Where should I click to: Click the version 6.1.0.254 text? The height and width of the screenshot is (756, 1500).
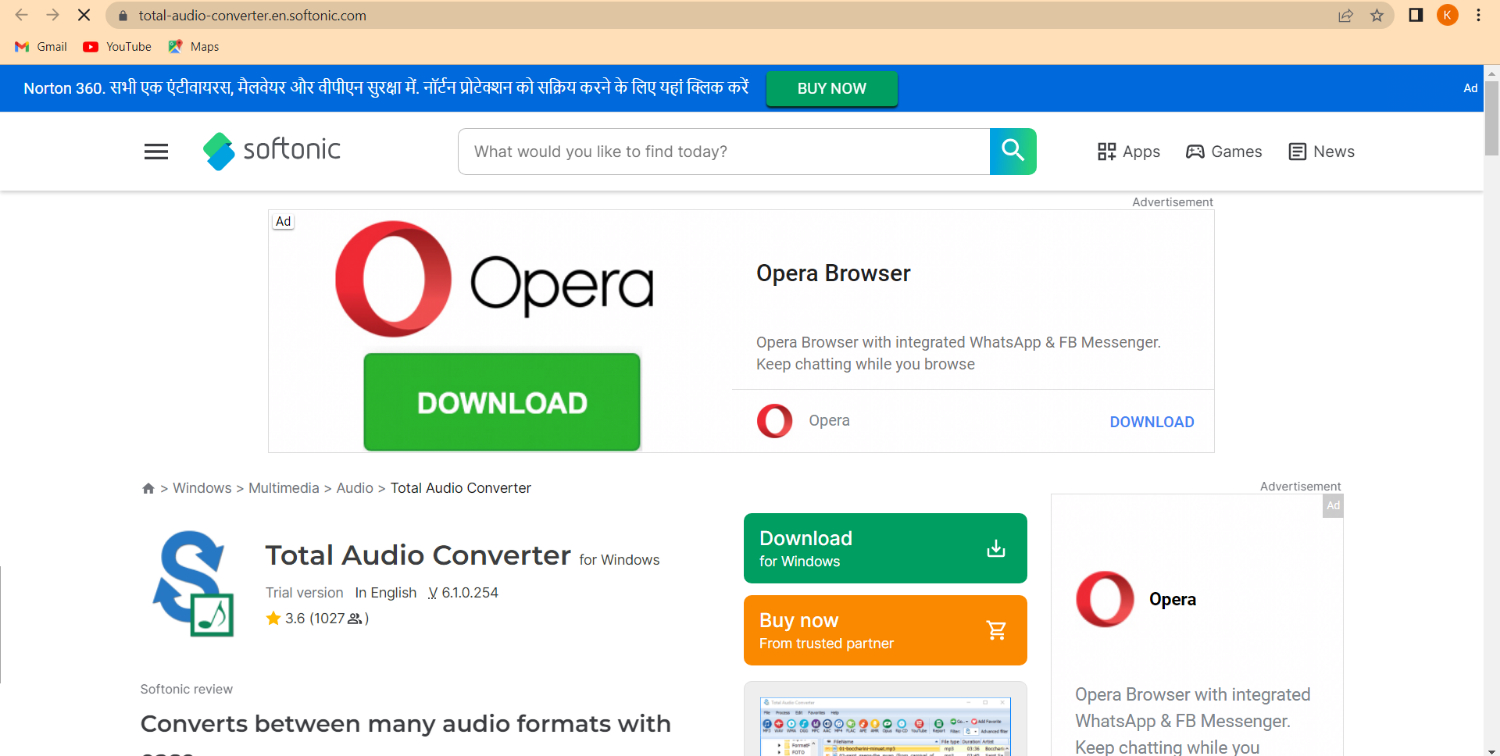click(x=463, y=593)
